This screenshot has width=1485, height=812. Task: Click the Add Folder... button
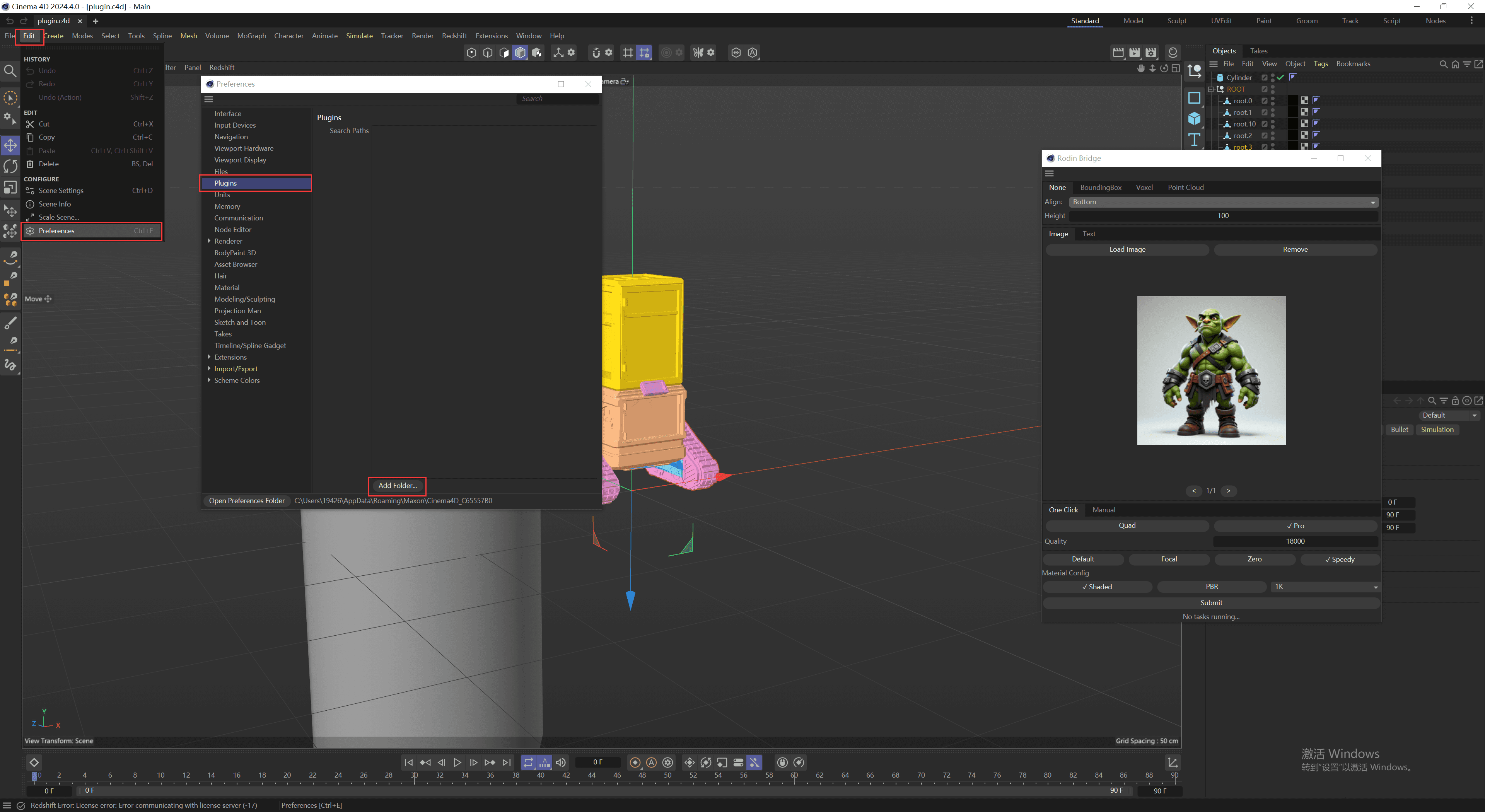tap(397, 486)
